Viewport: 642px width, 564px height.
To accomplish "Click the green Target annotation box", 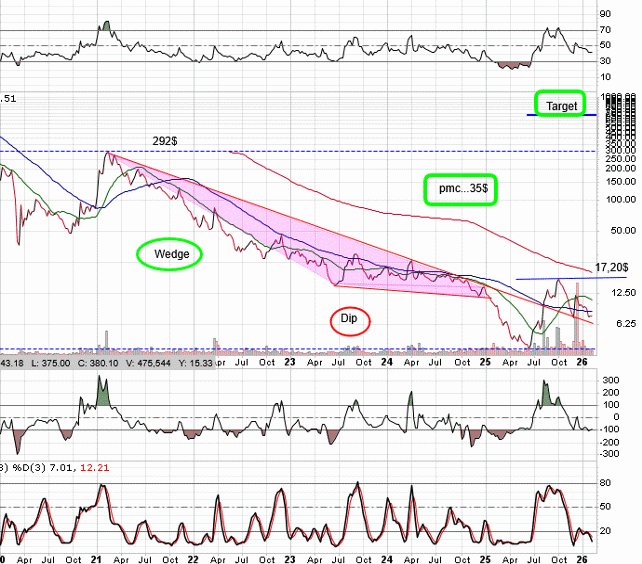I will (559, 104).
